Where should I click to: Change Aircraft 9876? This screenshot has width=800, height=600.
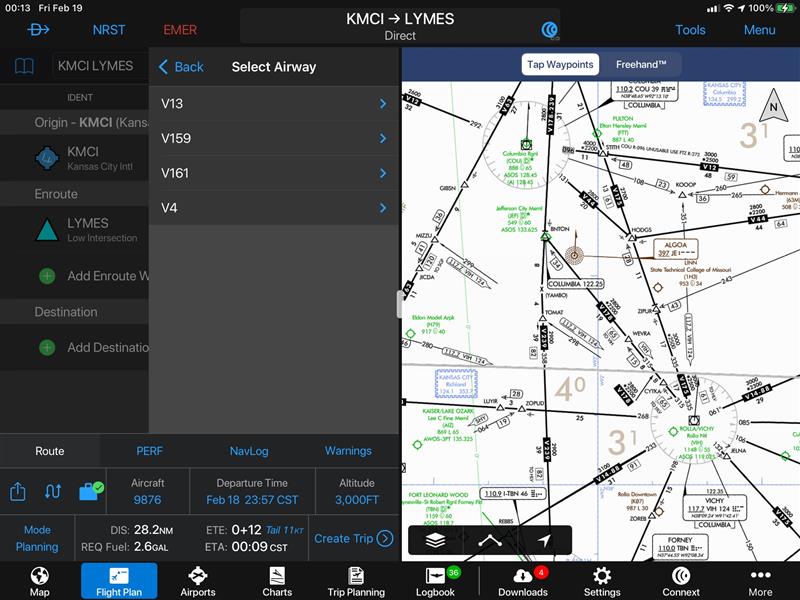[147, 491]
